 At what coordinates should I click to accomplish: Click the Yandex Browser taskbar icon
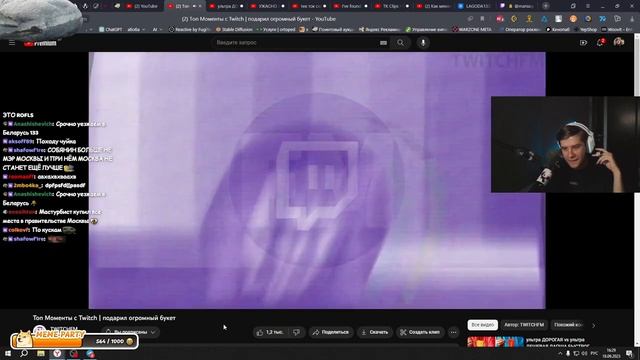coord(57,353)
